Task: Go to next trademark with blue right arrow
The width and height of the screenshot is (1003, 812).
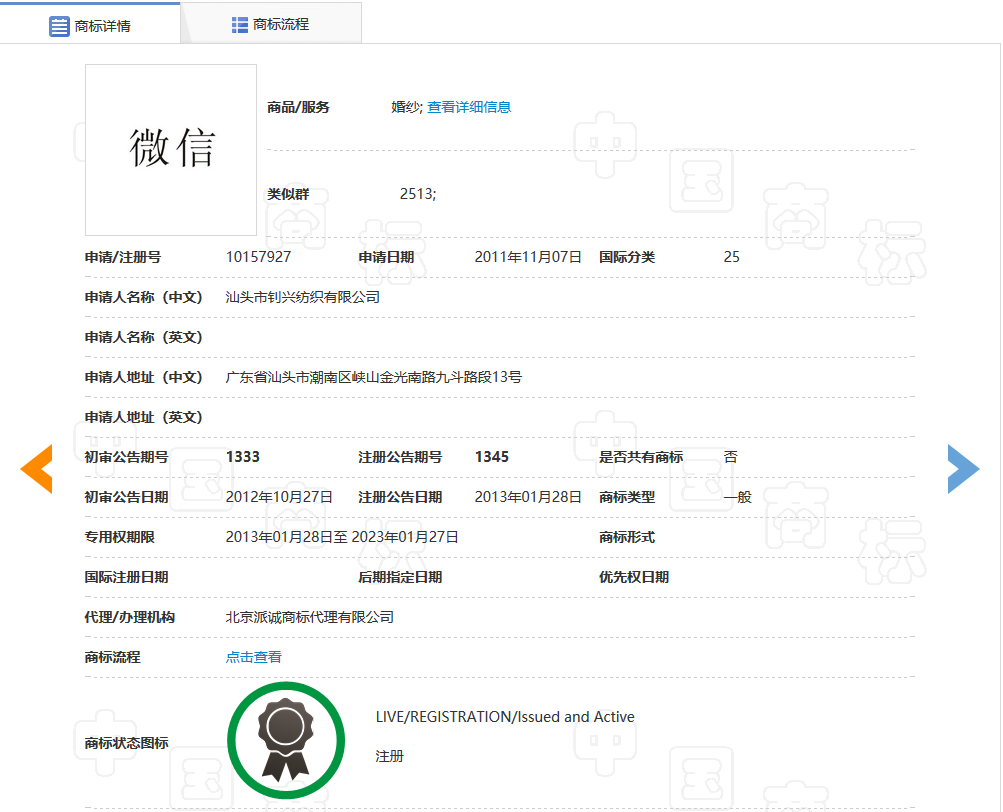Action: click(x=963, y=469)
